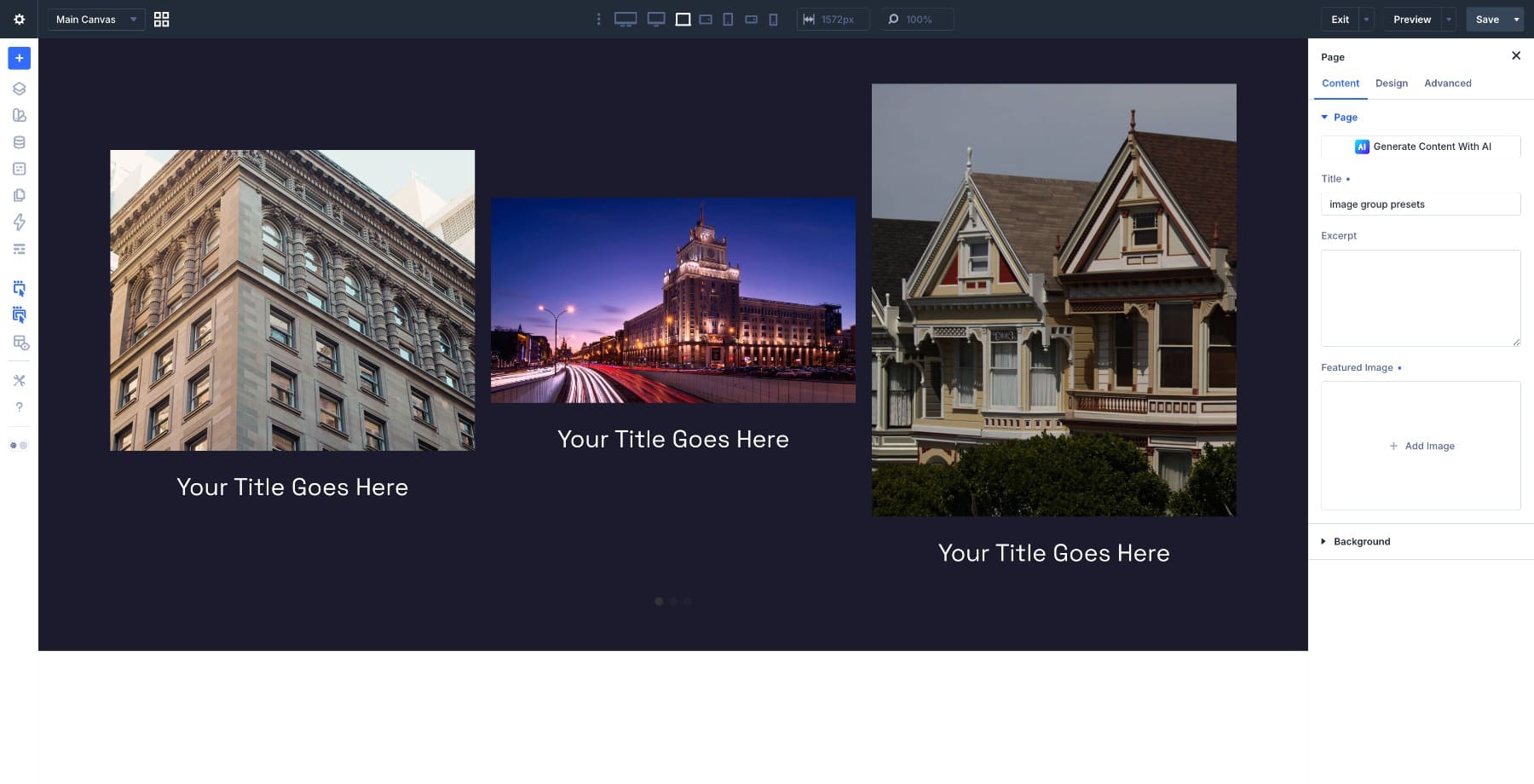Image resolution: width=1534 pixels, height=784 pixels.
Task: Toggle the dark mode switch in sidebar
Action: 19,445
